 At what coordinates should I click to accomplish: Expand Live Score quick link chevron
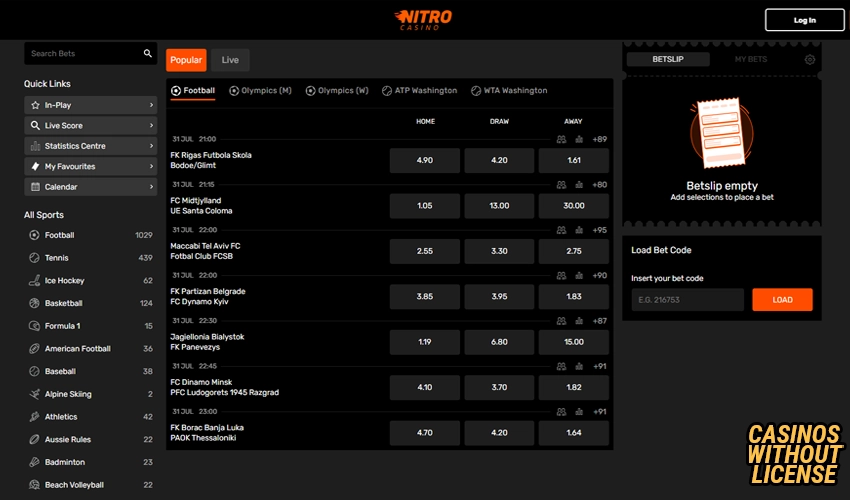(151, 125)
